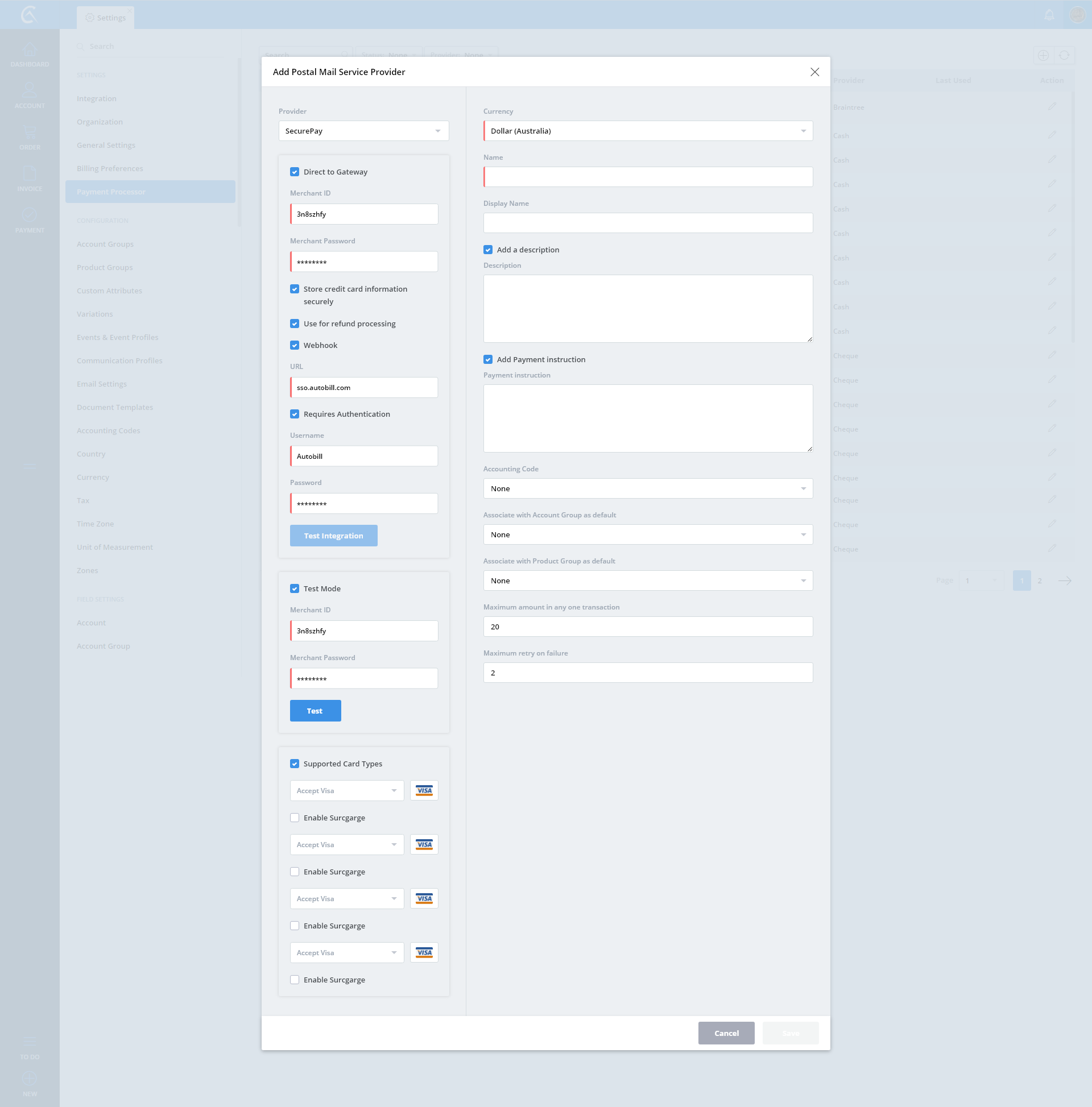This screenshot has height=1107, width=1092.
Task: Go to Invoice in left sidebar
Action: click(x=29, y=179)
